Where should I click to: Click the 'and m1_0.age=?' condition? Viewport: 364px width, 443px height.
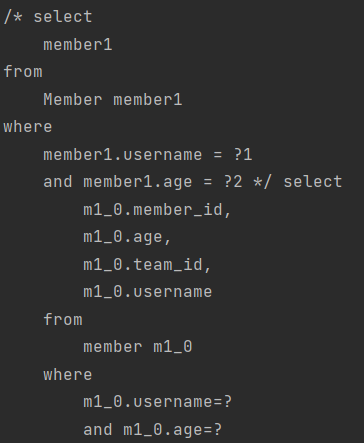coord(152,430)
